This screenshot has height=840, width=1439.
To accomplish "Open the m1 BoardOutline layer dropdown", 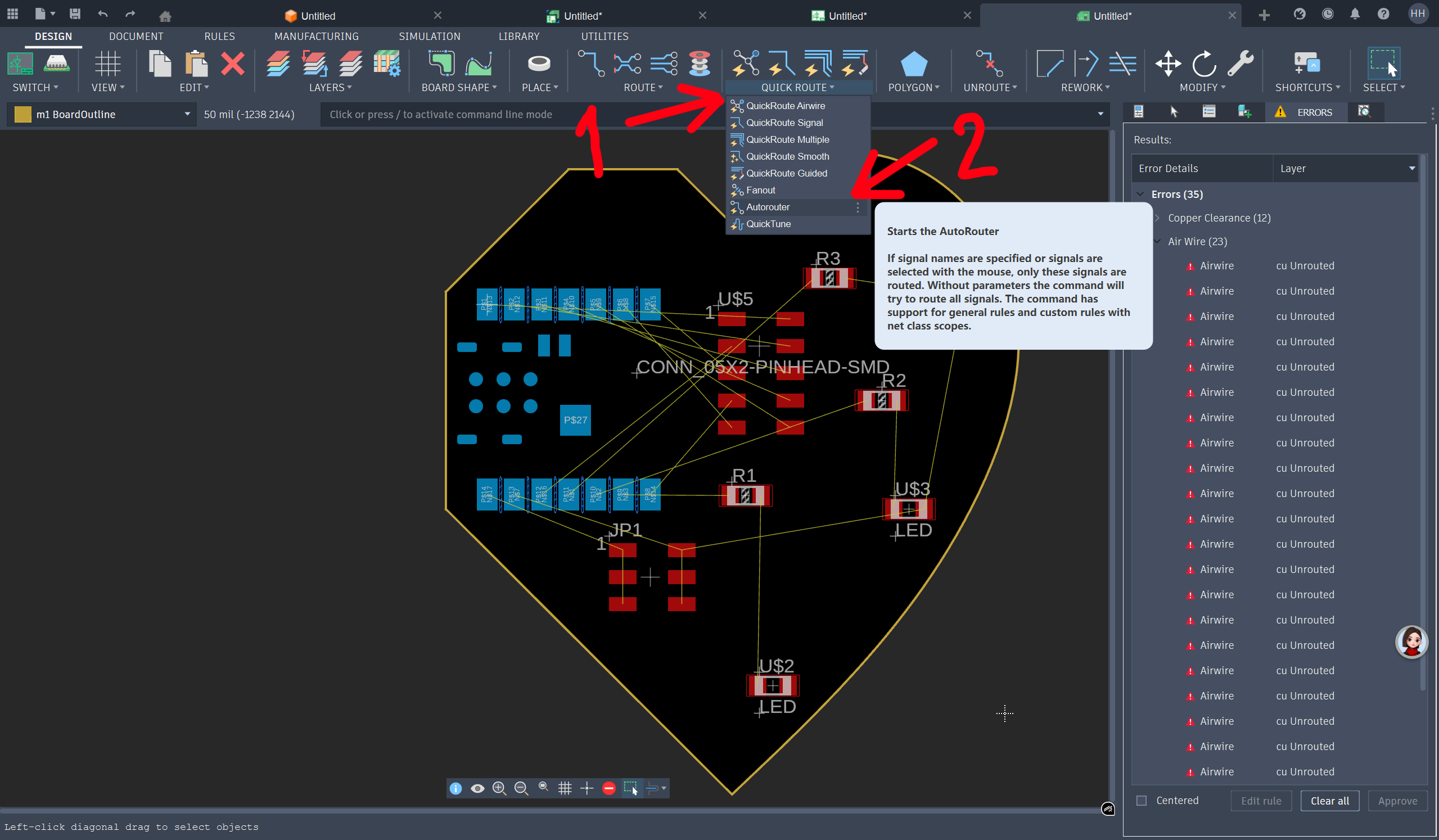I will click(x=187, y=114).
